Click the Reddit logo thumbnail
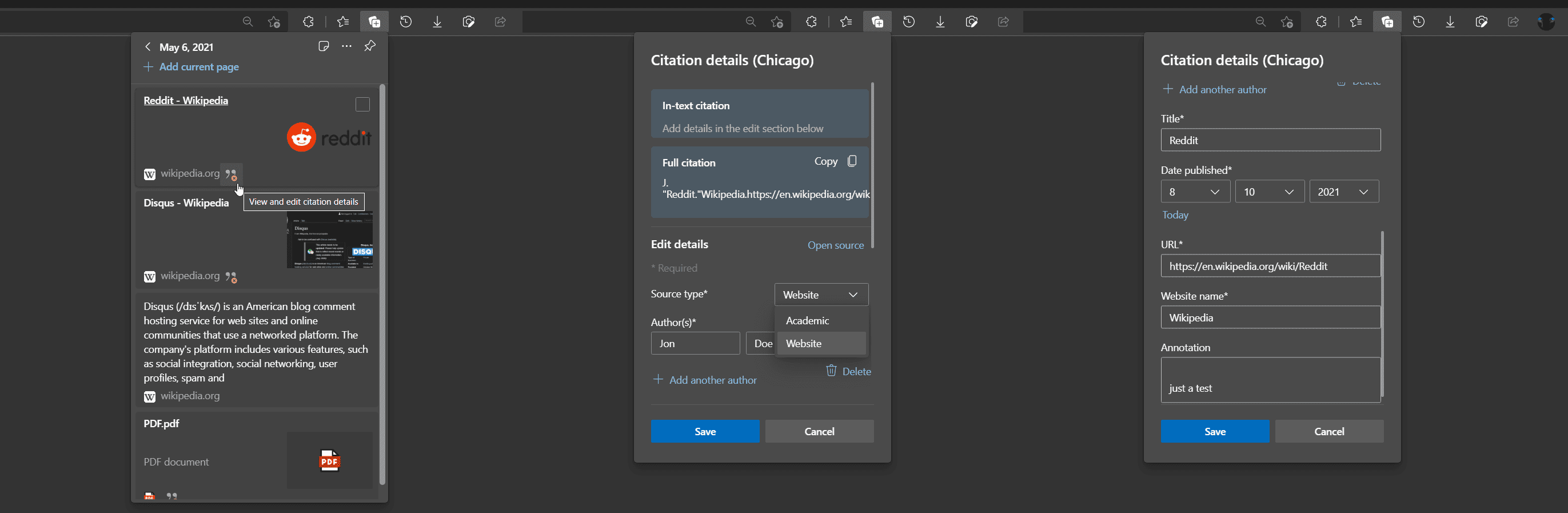 [329, 138]
